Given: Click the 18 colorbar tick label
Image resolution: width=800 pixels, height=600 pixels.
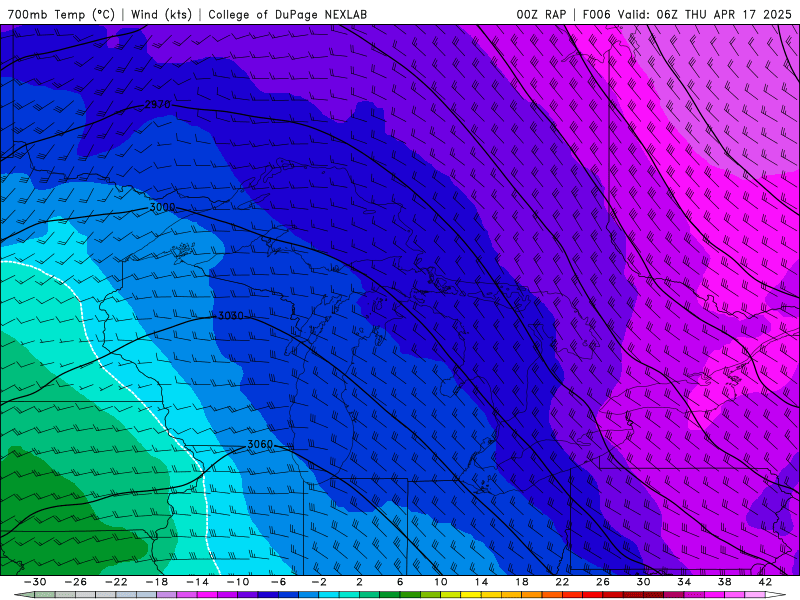Looking at the screenshot, I should click(x=521, y=582).
